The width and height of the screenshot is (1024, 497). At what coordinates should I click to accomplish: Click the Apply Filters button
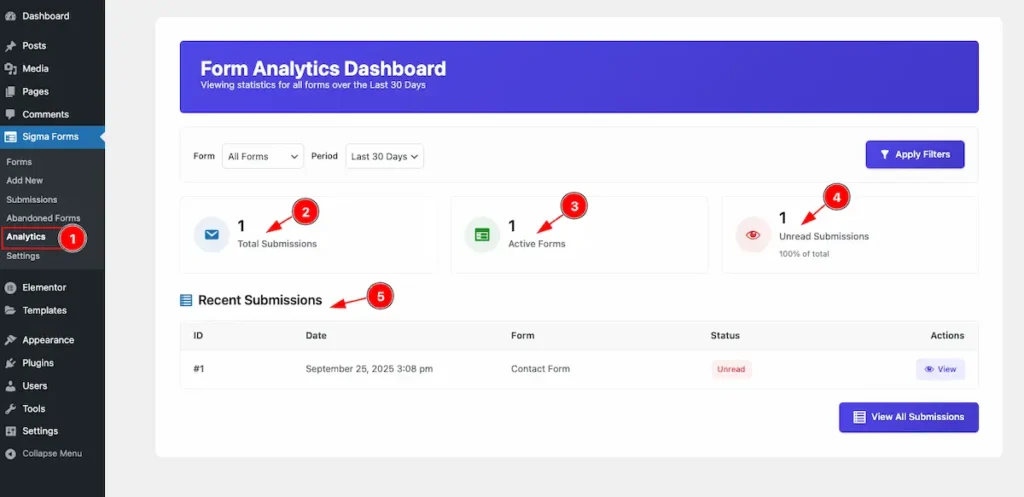click(915, 155)
